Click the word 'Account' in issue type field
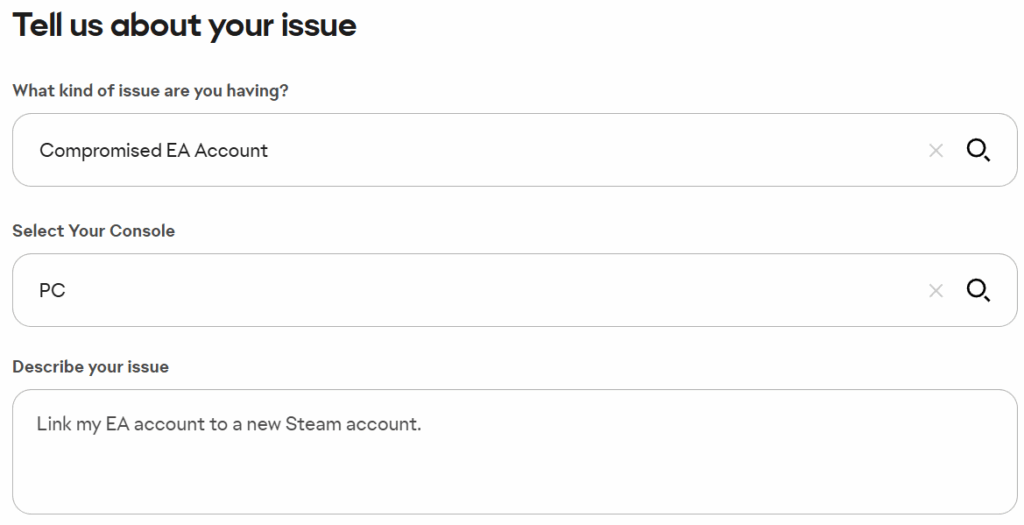The height and width of the screenshot is (525, 1024). click(x=231, y=151)
